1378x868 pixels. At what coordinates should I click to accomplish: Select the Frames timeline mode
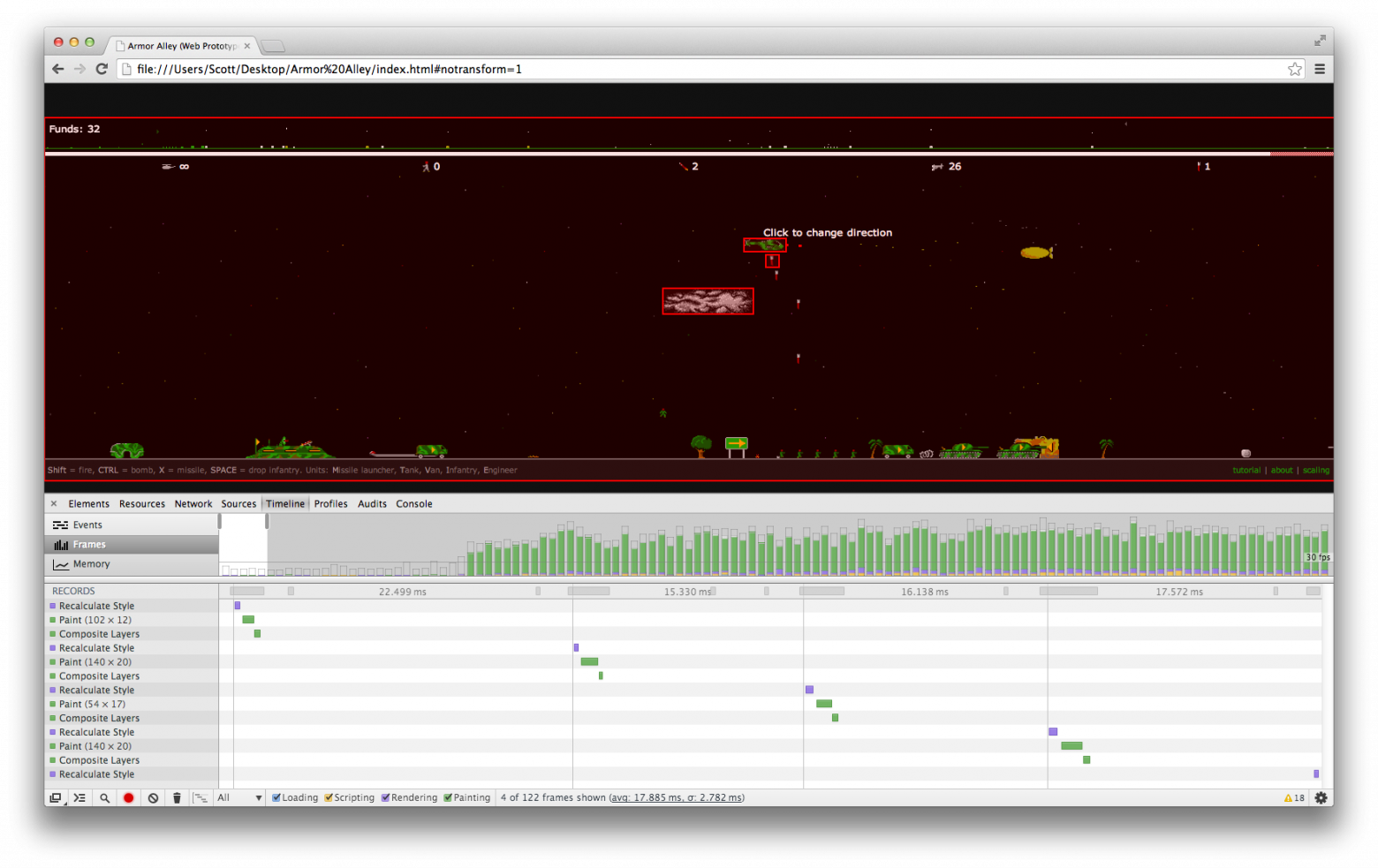(132, 545)
